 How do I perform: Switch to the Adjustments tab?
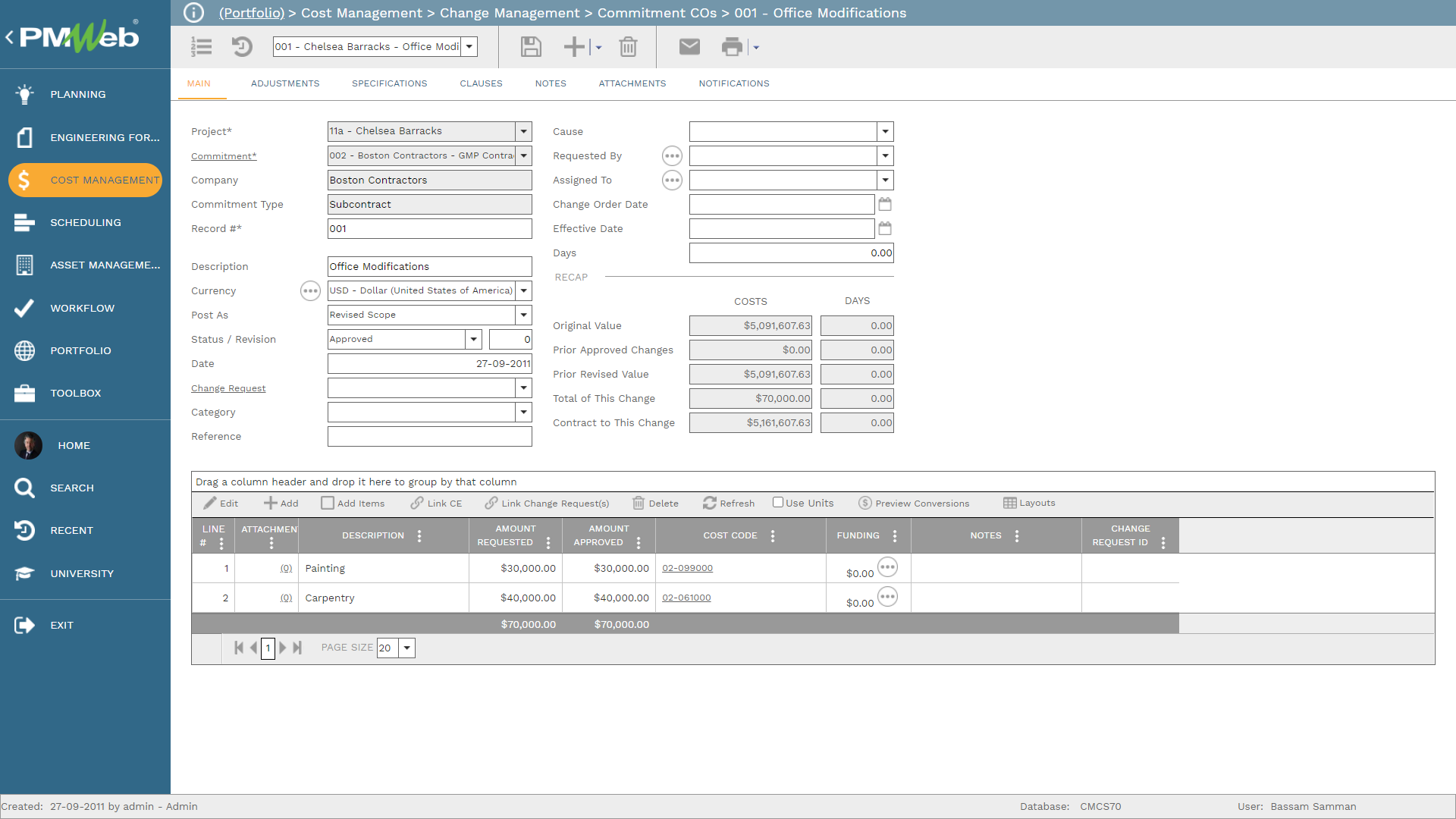(x=285, y=83)
